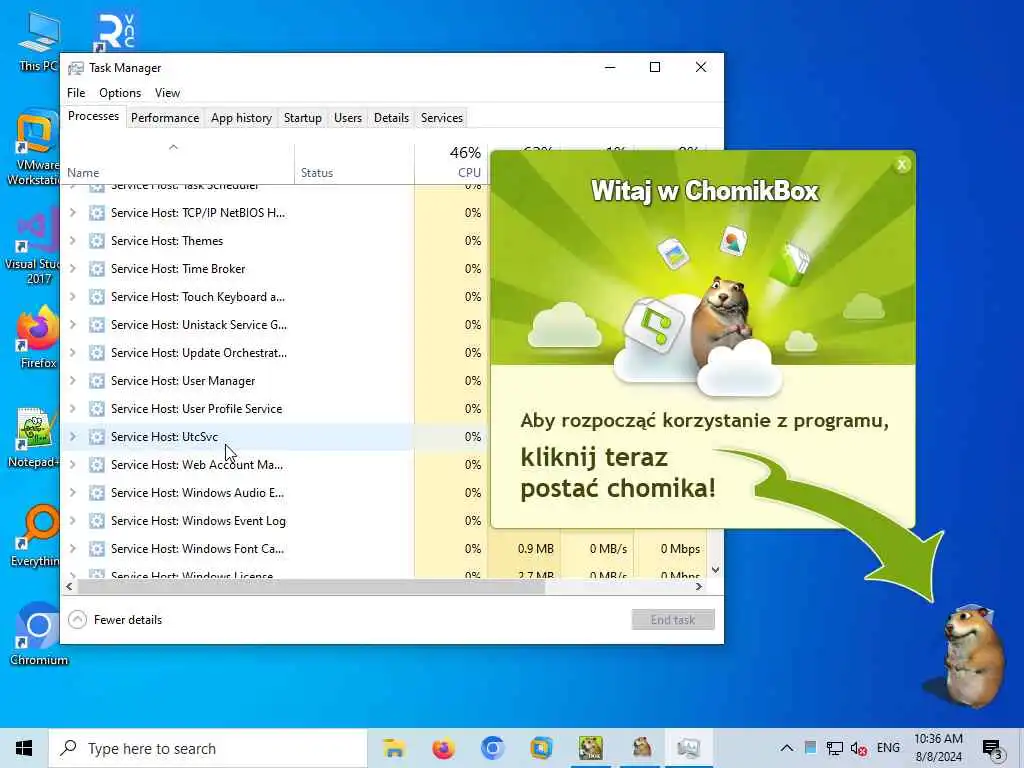Switch to the Details tab
Viewport: 1024px width, 768px height.
coord(391,118)
